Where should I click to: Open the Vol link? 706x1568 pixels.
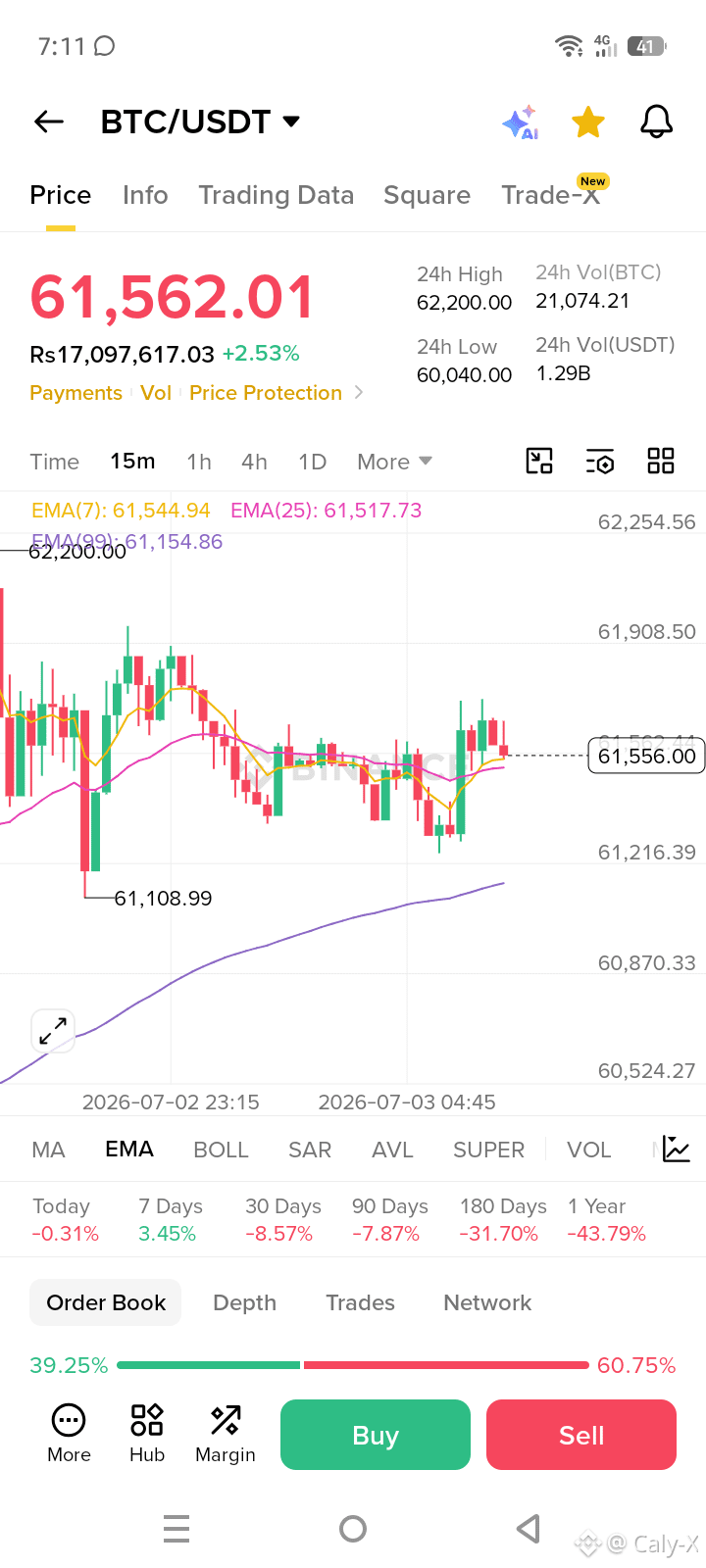(x=156, y=393)
